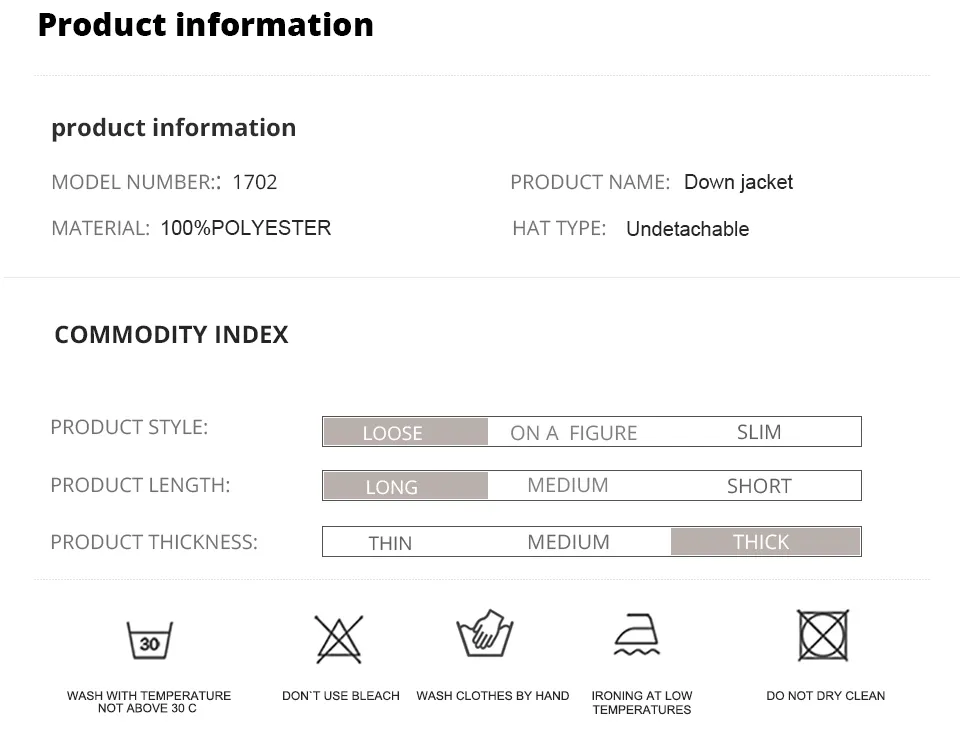The width and height of the screenshot is (960, 729).
Task: Select MEDIUM product thickness option
Action: [x=568, y=542]
